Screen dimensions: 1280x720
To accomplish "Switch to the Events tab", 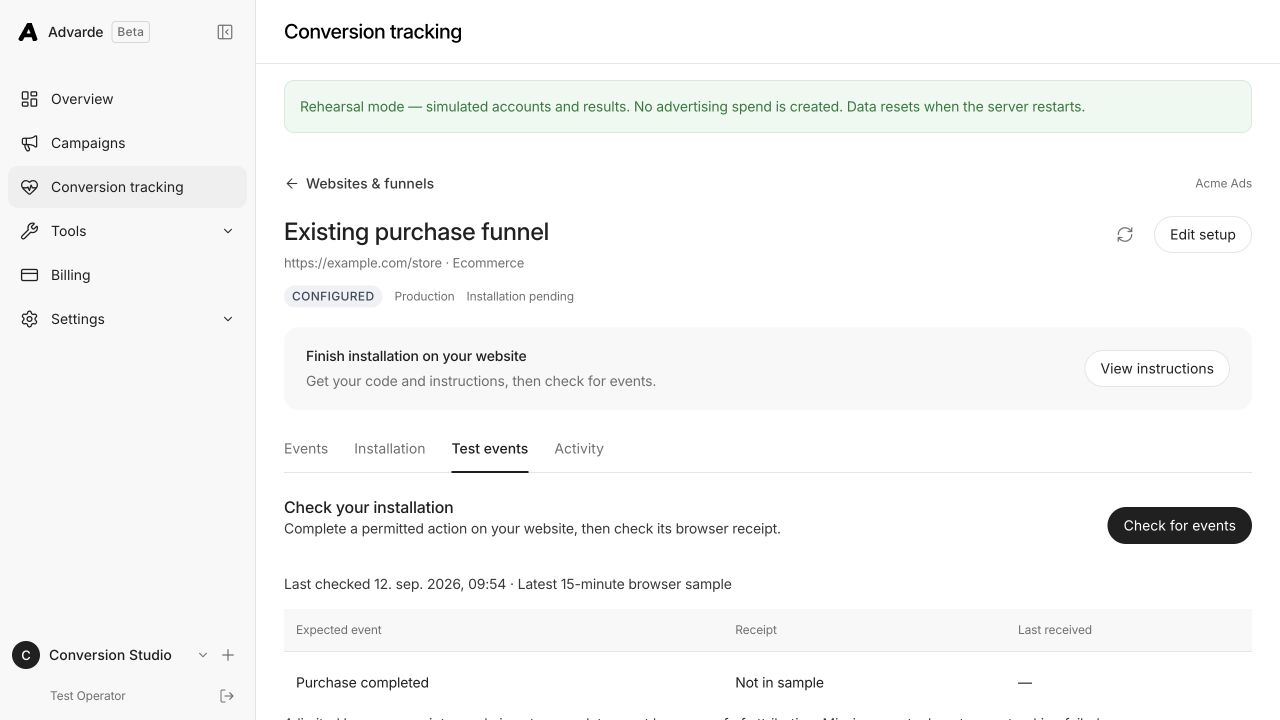I will (x=306, y=449).
